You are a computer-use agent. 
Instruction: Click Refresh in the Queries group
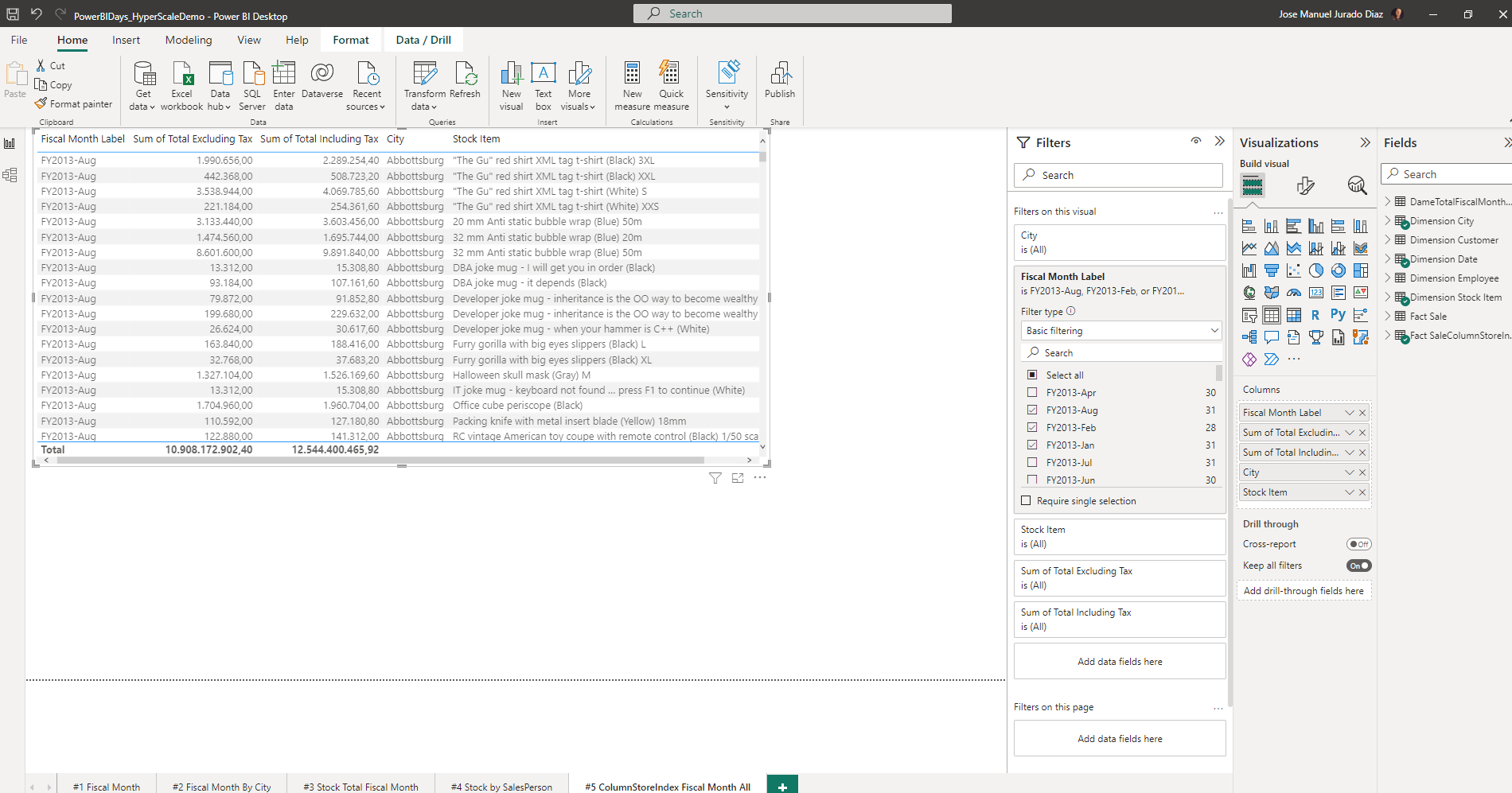click(x=465, y=82)
